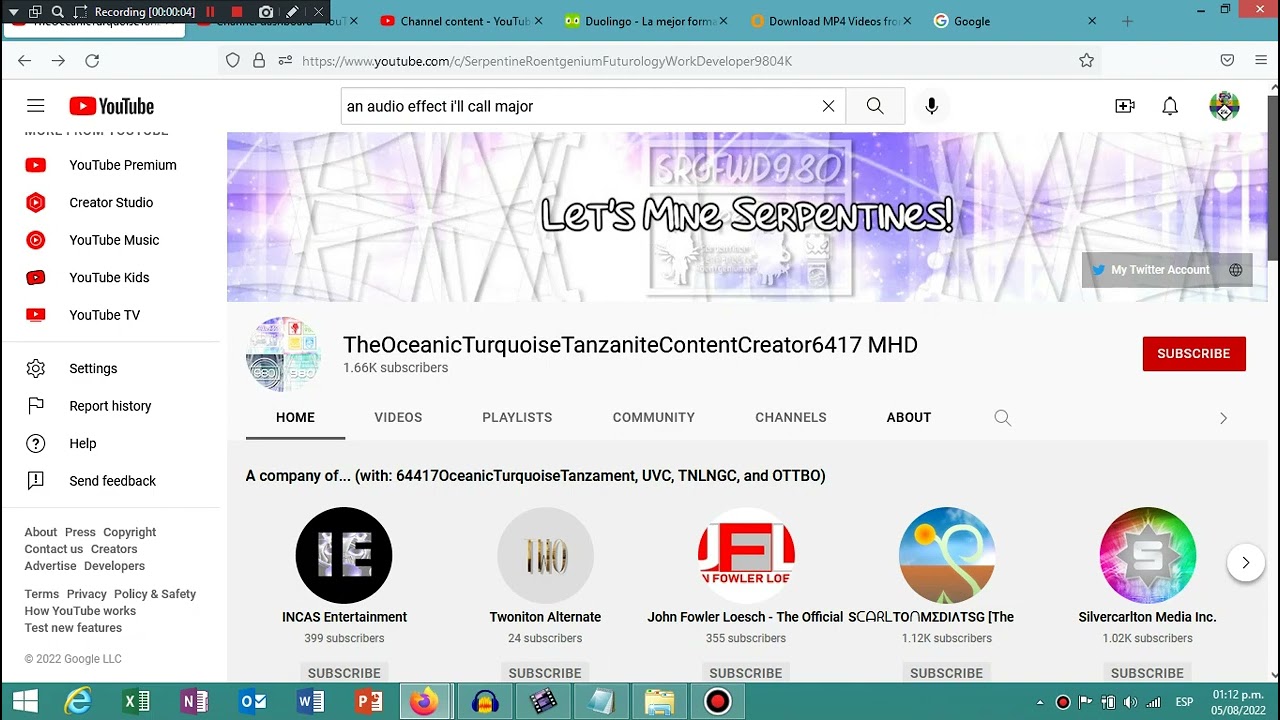This screenshot has height=720, width=1280.
Task: Start voice search with the microphone
Action: pos(931,106)
